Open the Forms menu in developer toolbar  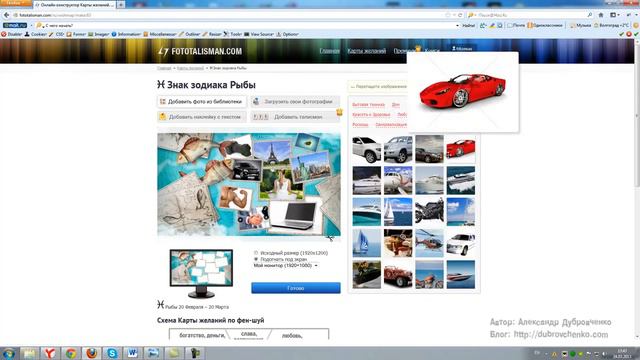point(76,34)
